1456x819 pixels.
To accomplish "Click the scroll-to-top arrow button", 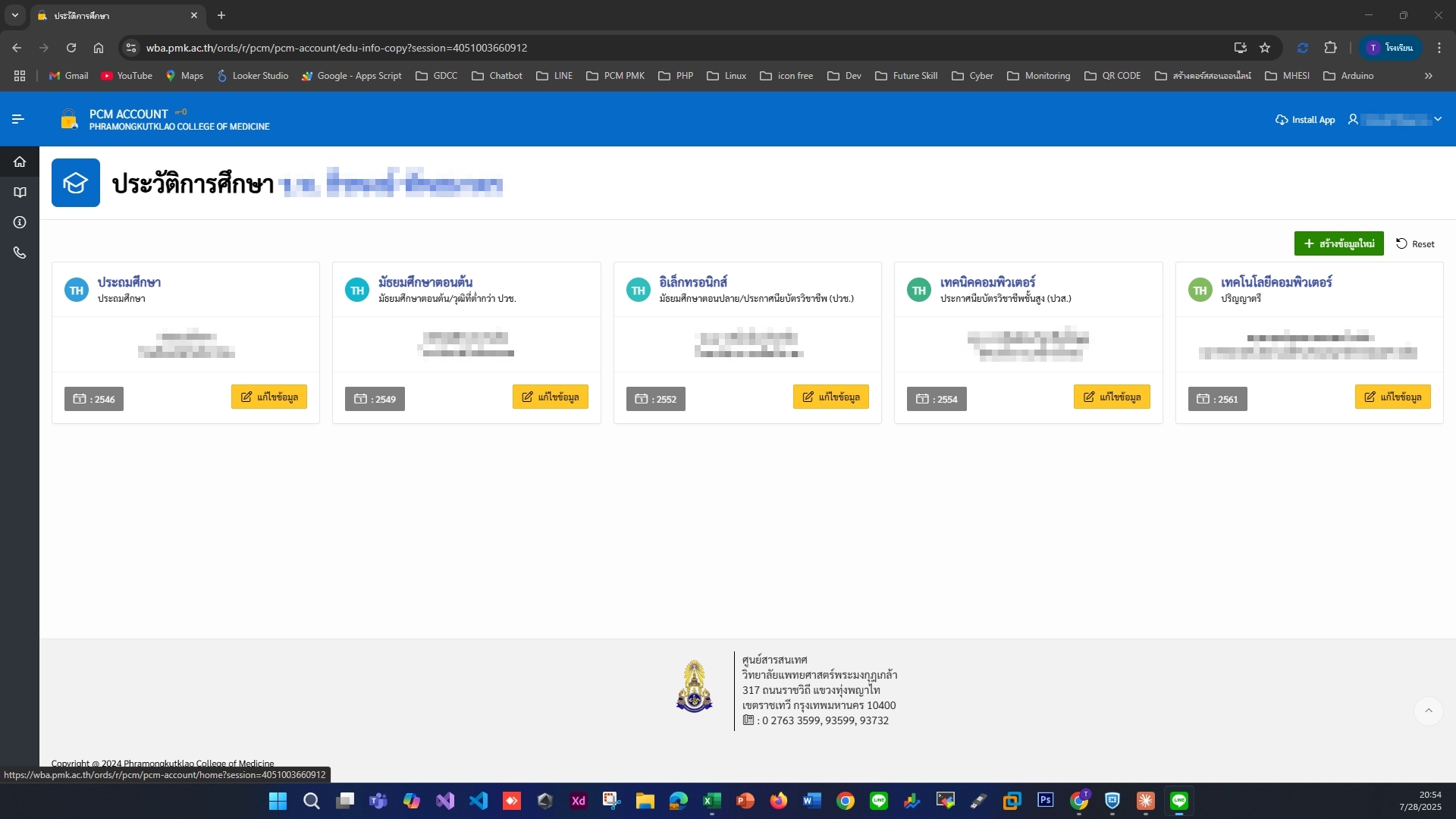I will pos(1428,711).
